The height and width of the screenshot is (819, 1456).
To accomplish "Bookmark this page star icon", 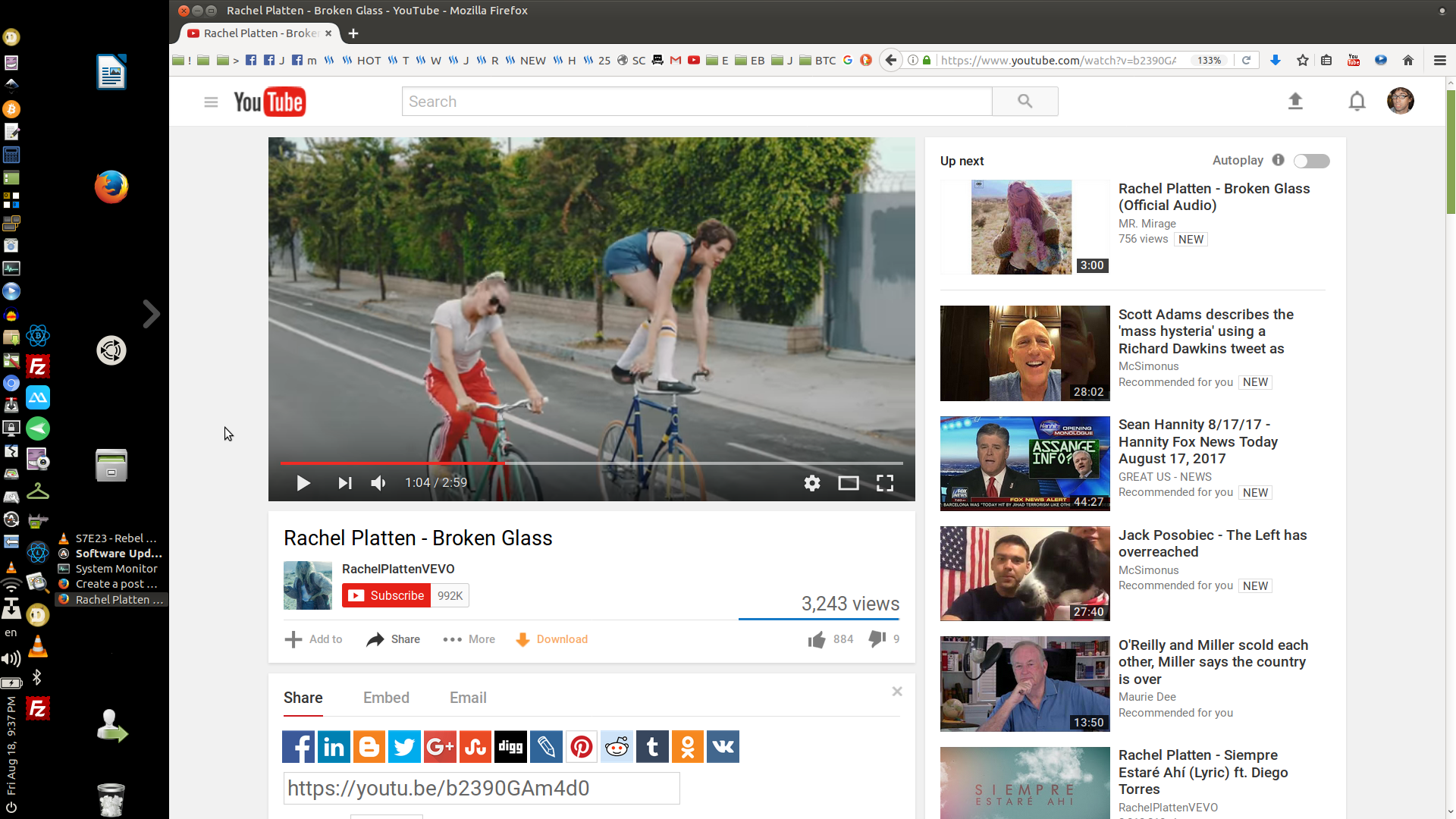I will 1303,60.
